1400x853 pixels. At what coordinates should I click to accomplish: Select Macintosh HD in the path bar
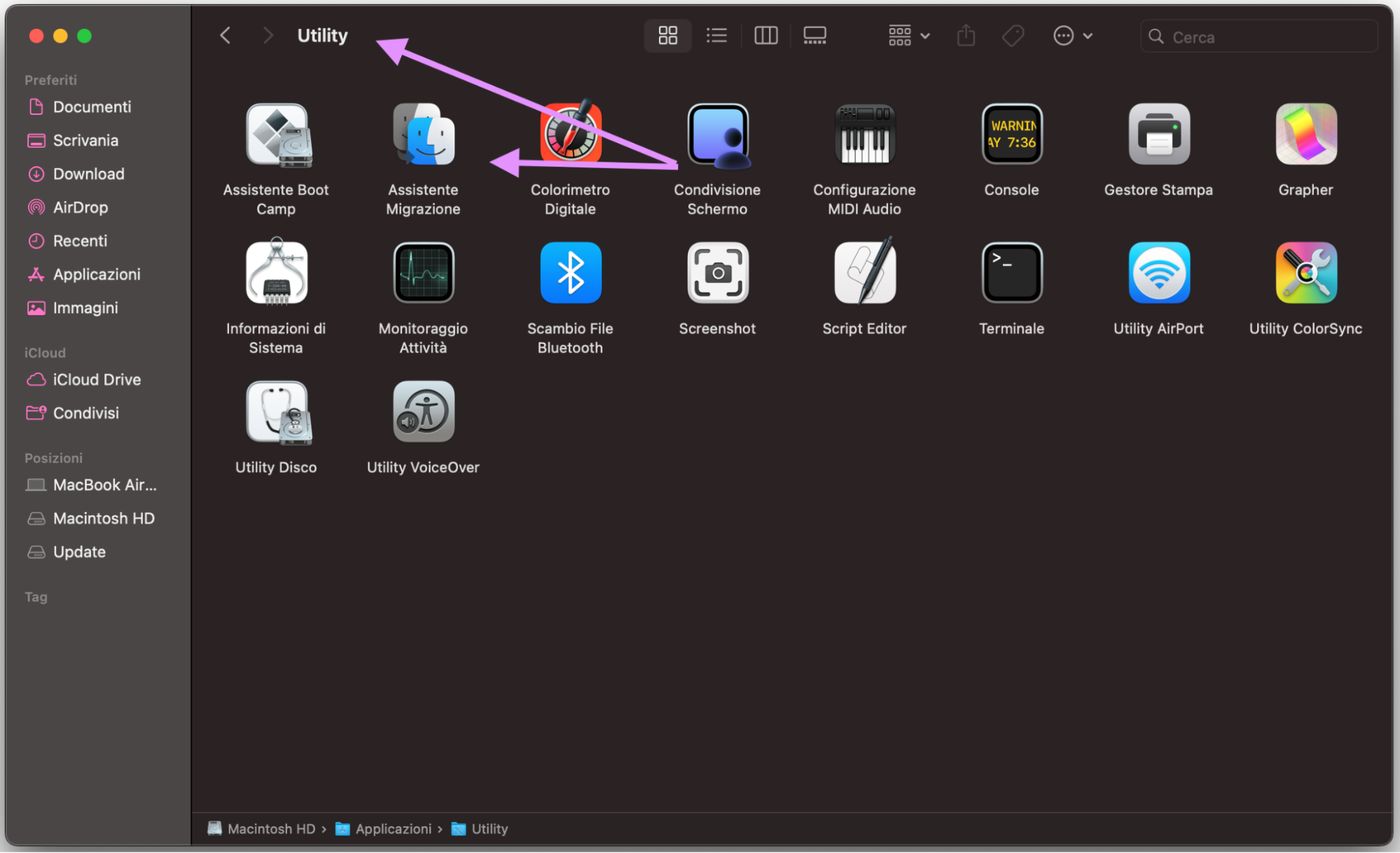[271, 828]
